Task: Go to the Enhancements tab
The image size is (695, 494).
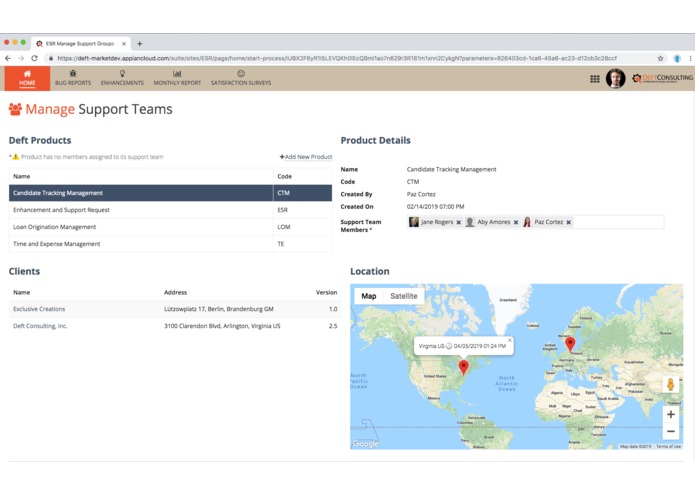Action: (x=122, y=78)
